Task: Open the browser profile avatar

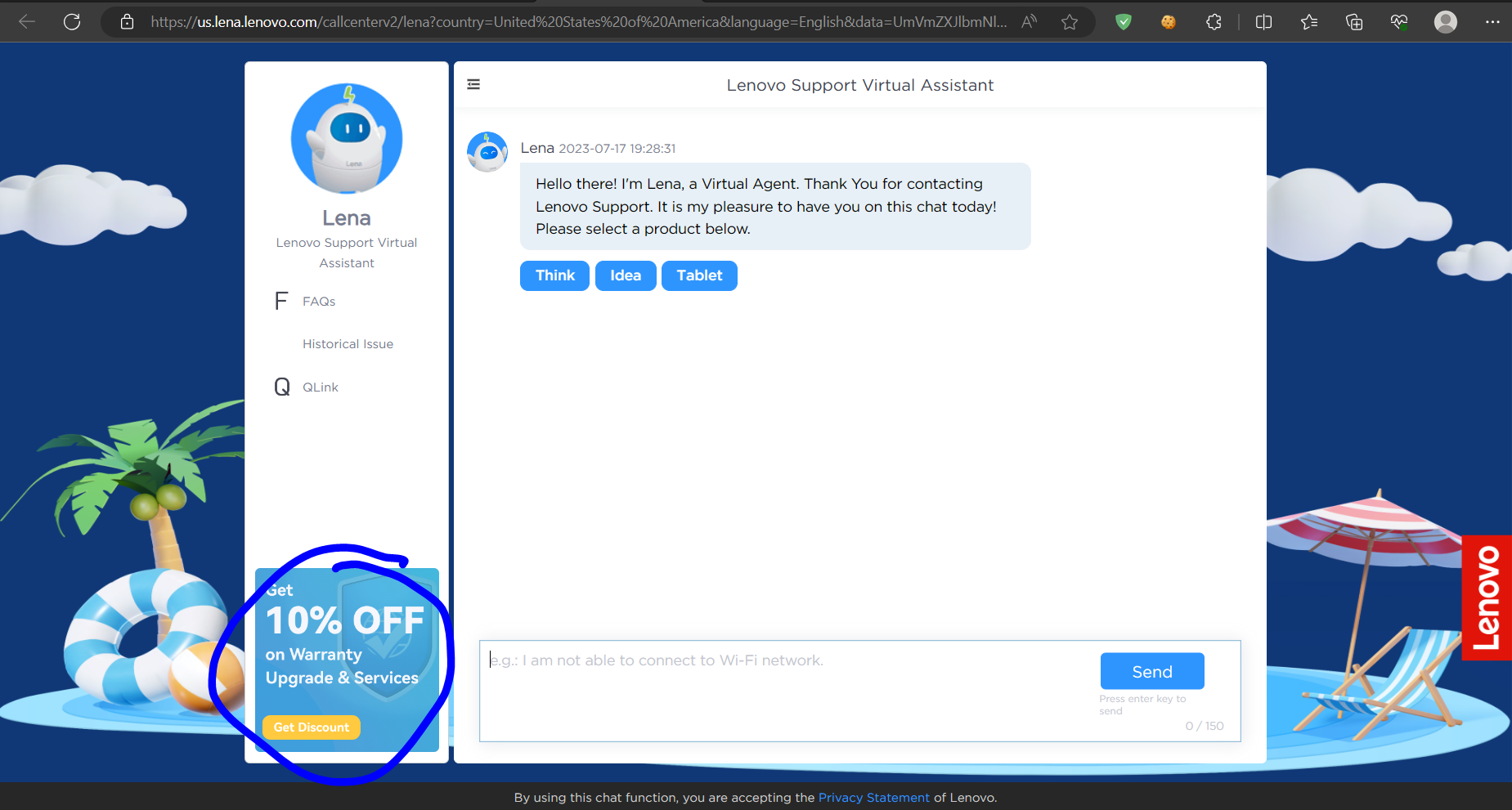Action: point(1445,22)
